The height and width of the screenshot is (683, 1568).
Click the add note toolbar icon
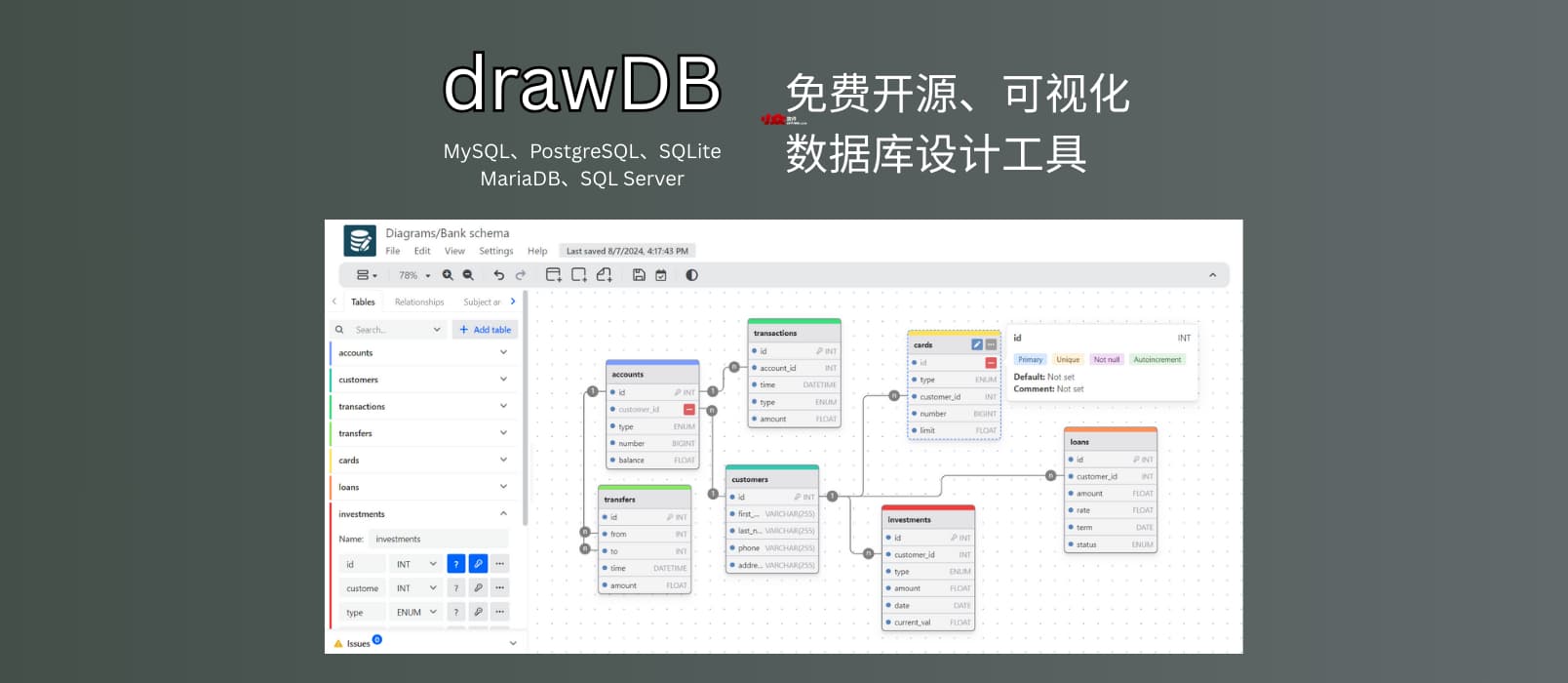604,275
